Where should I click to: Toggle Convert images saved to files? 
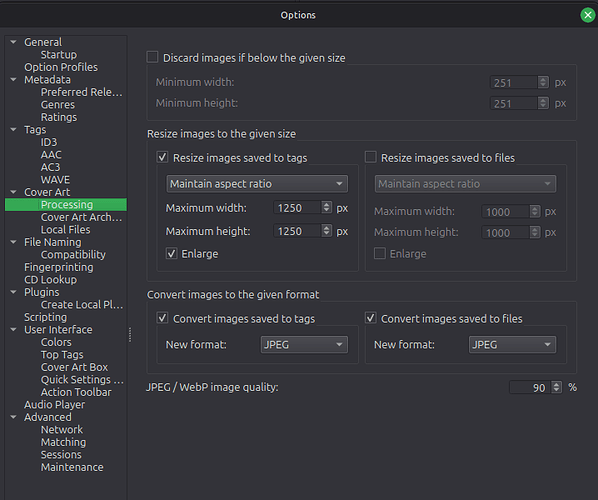(x=371, y=318)
